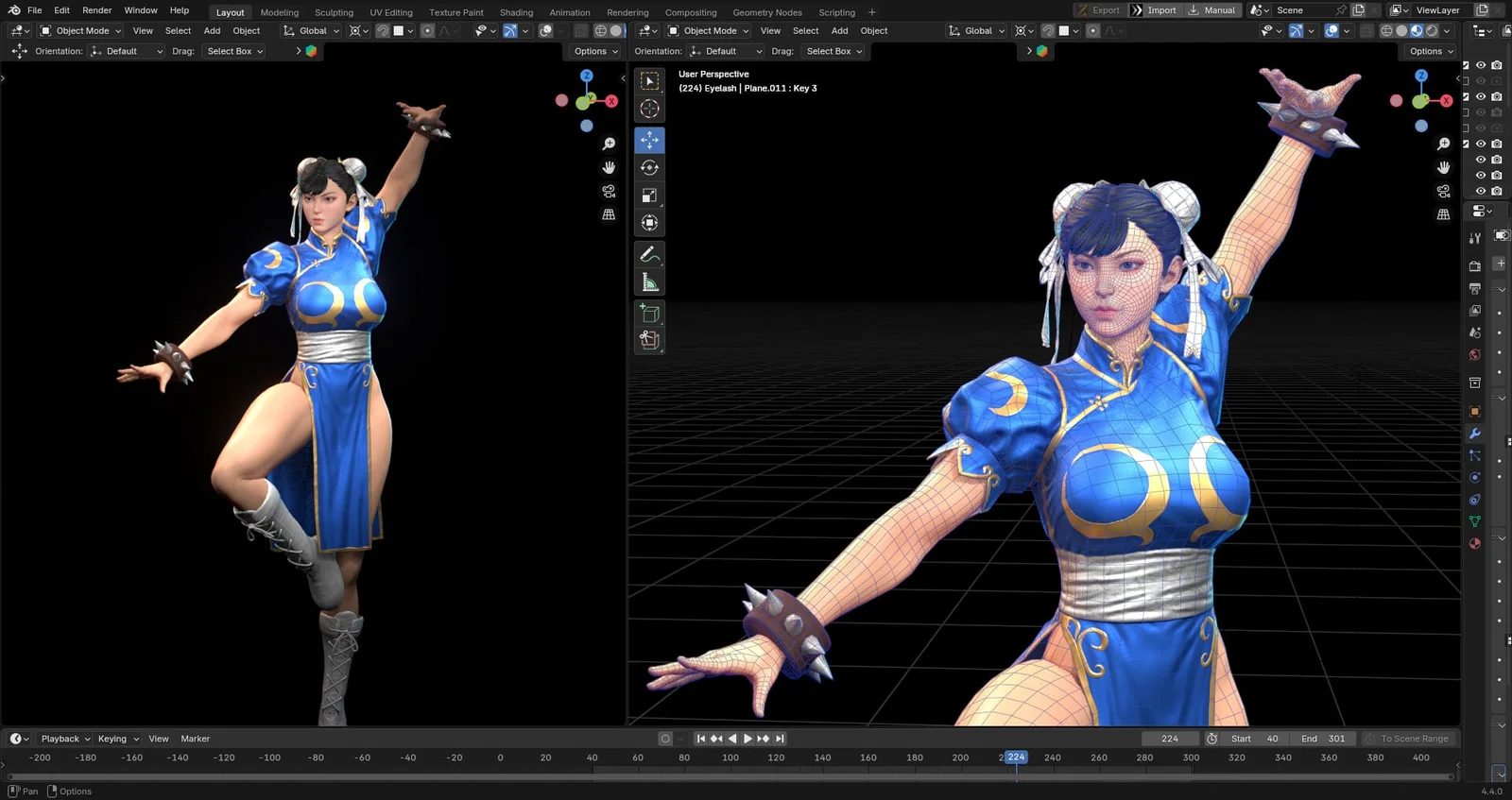Open Options in the left viewport
Image resolution: width=1512 pixels, height=800 pixels.
[x=594, y=51]
